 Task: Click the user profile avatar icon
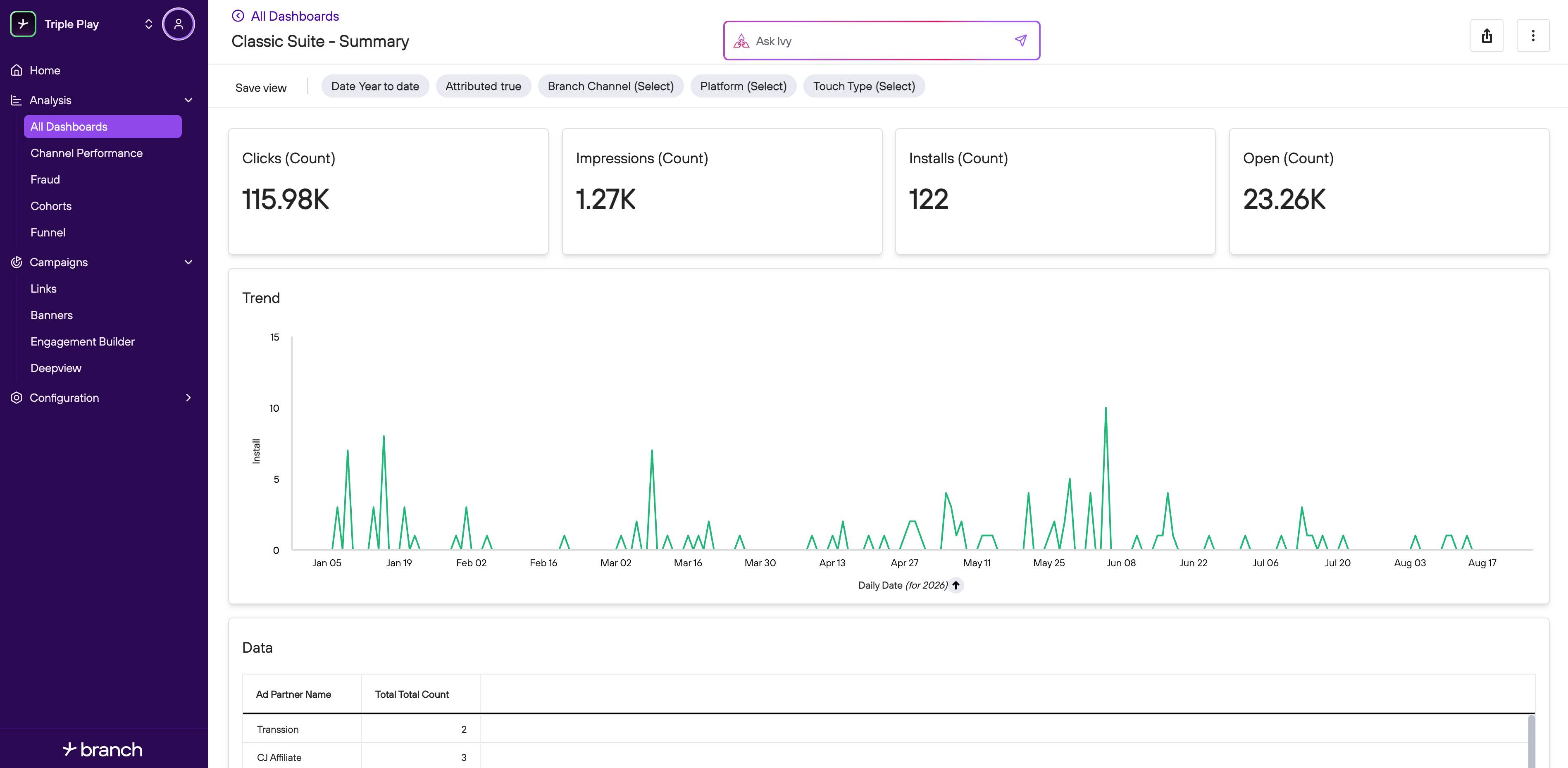[179, 24]
